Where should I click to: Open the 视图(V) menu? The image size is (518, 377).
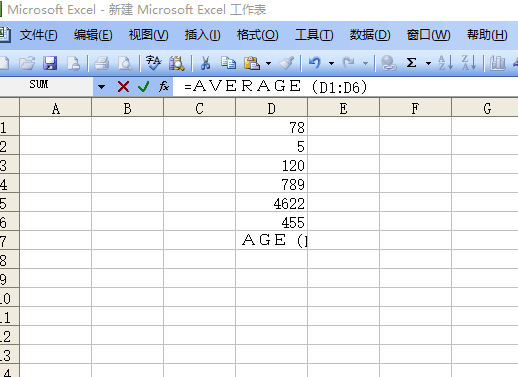coord(148,35)
